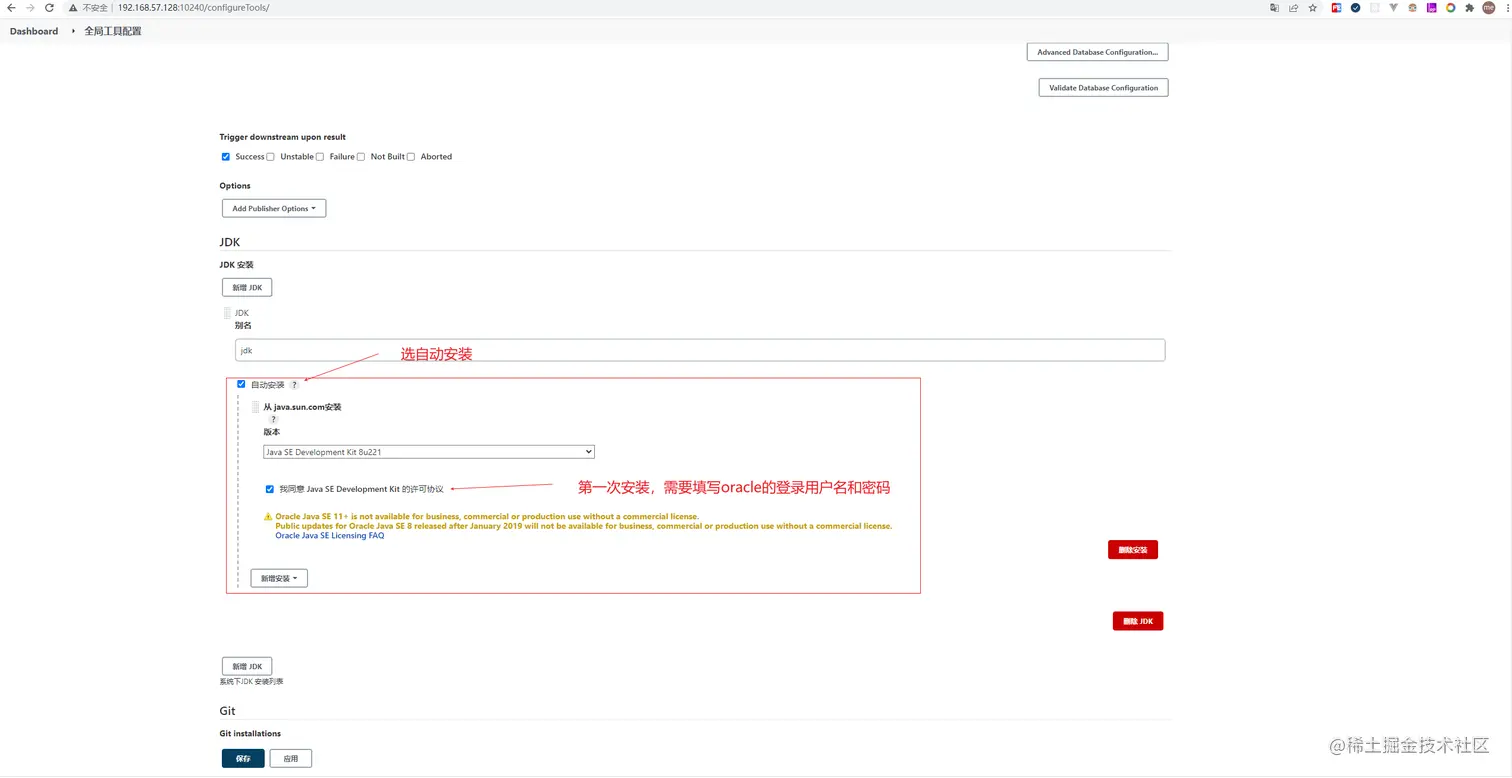Click the not-secure warning icon in address bar

tap(73, 7)
